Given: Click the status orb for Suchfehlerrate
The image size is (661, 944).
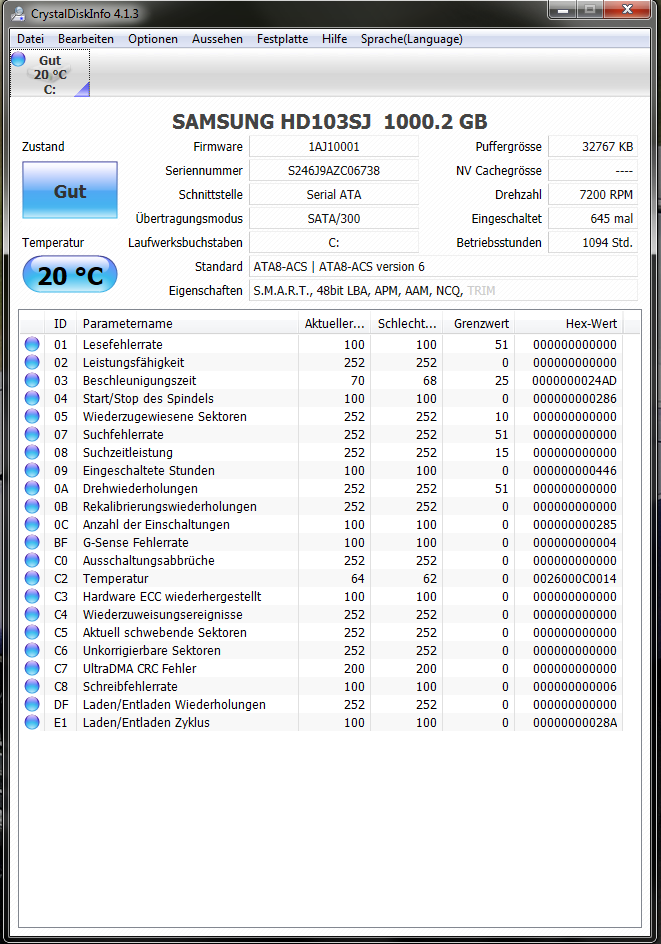Looking at the screenshot, I should [32, 434].
